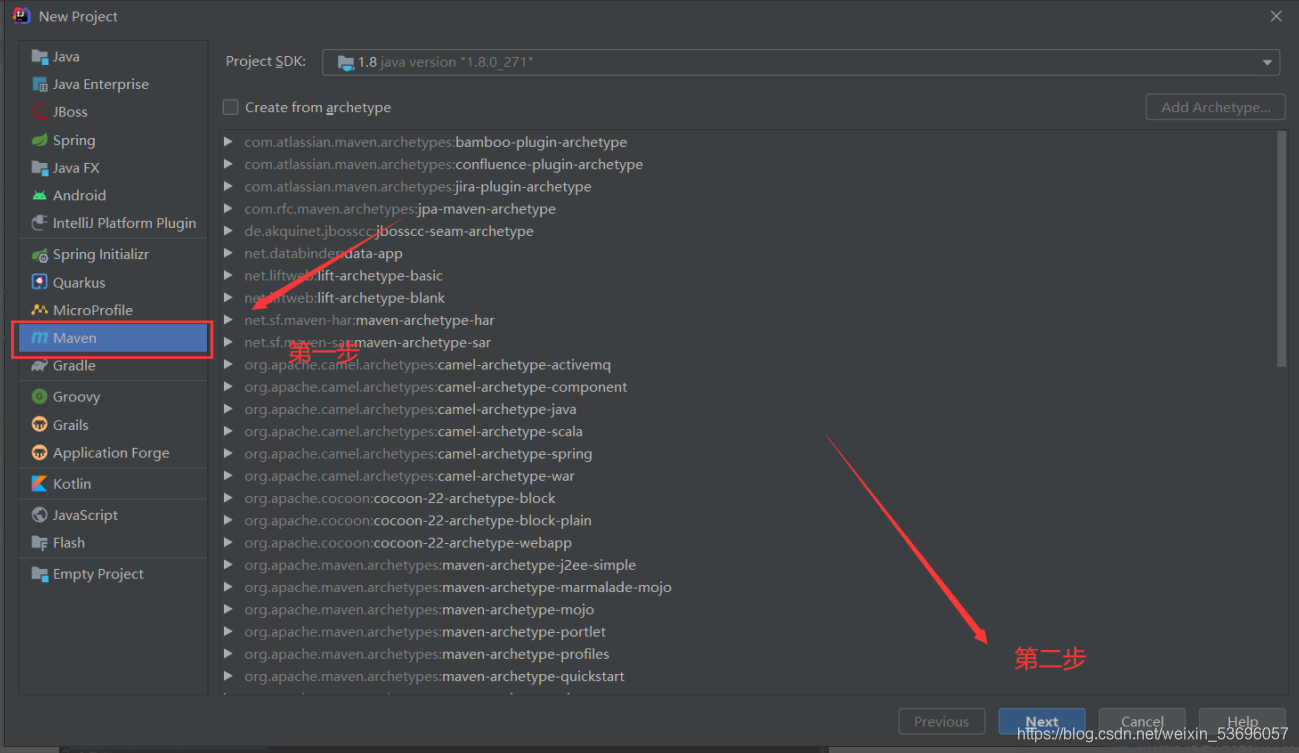Select Java Enterprise project type
Screen dimensions: 1299x753
112,85
